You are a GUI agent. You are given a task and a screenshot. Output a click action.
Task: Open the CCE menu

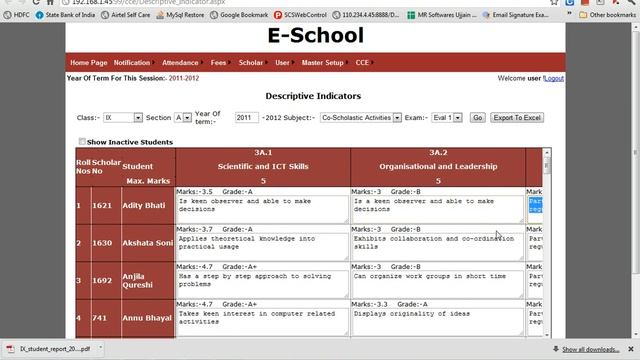pos(362,62)
